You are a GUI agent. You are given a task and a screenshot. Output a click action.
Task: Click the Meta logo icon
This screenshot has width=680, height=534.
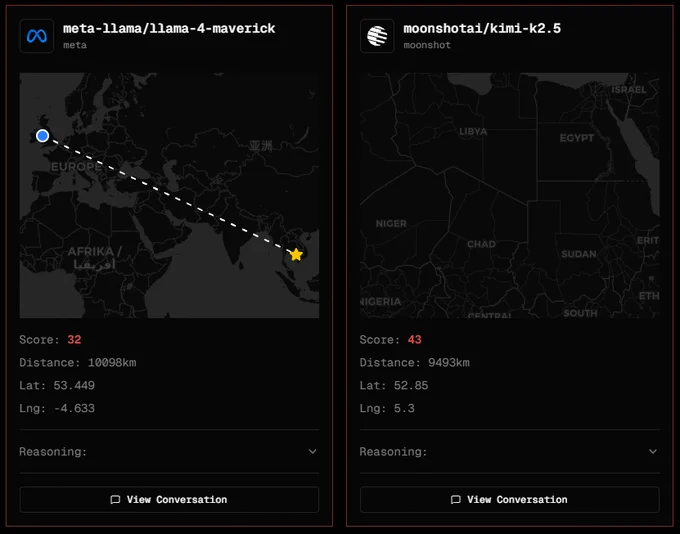pos(37,36)
